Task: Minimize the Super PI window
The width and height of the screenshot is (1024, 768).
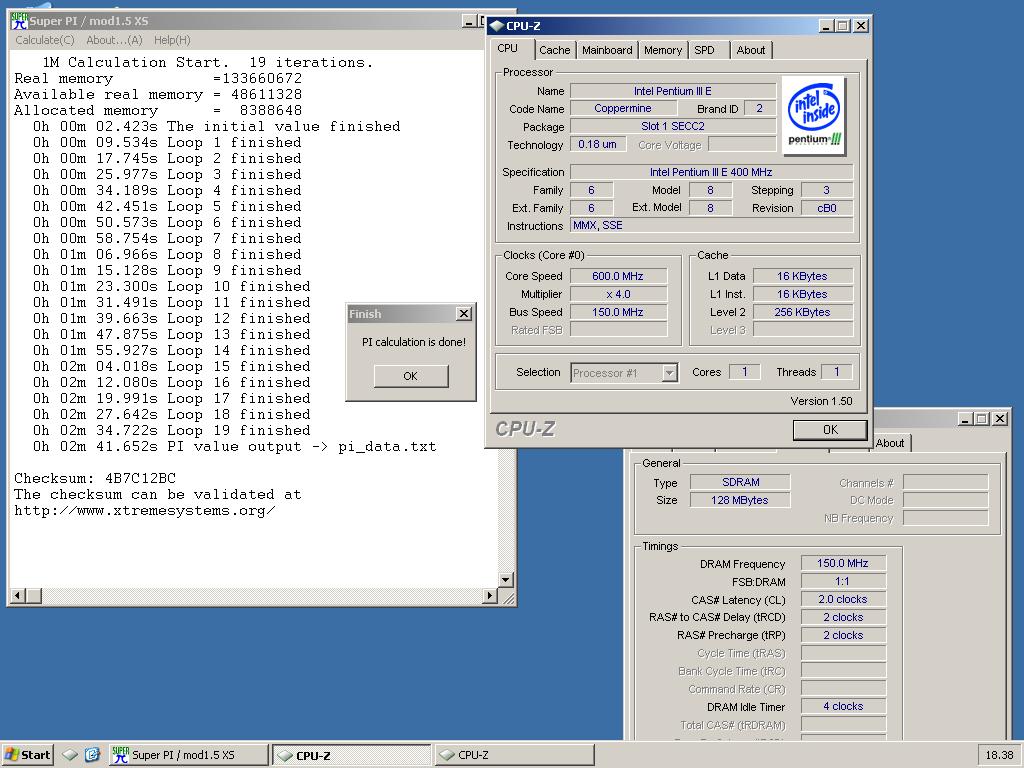Action: click(470, 22)
